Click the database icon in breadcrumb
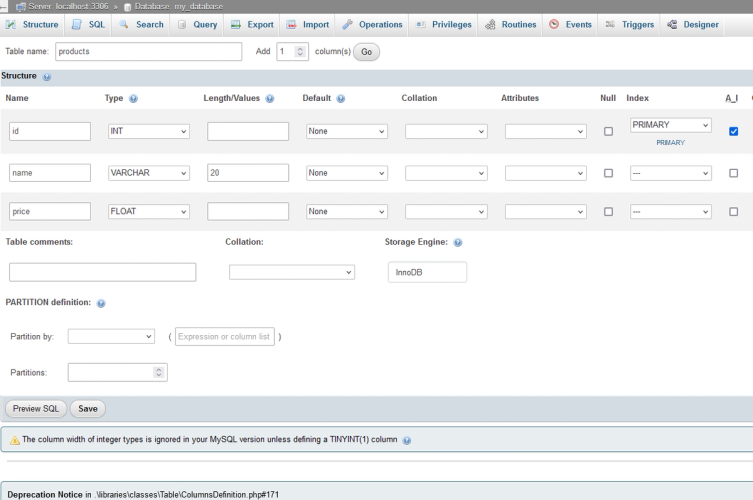The width and height of the screenshot is (753, 500). pos(128,7)
